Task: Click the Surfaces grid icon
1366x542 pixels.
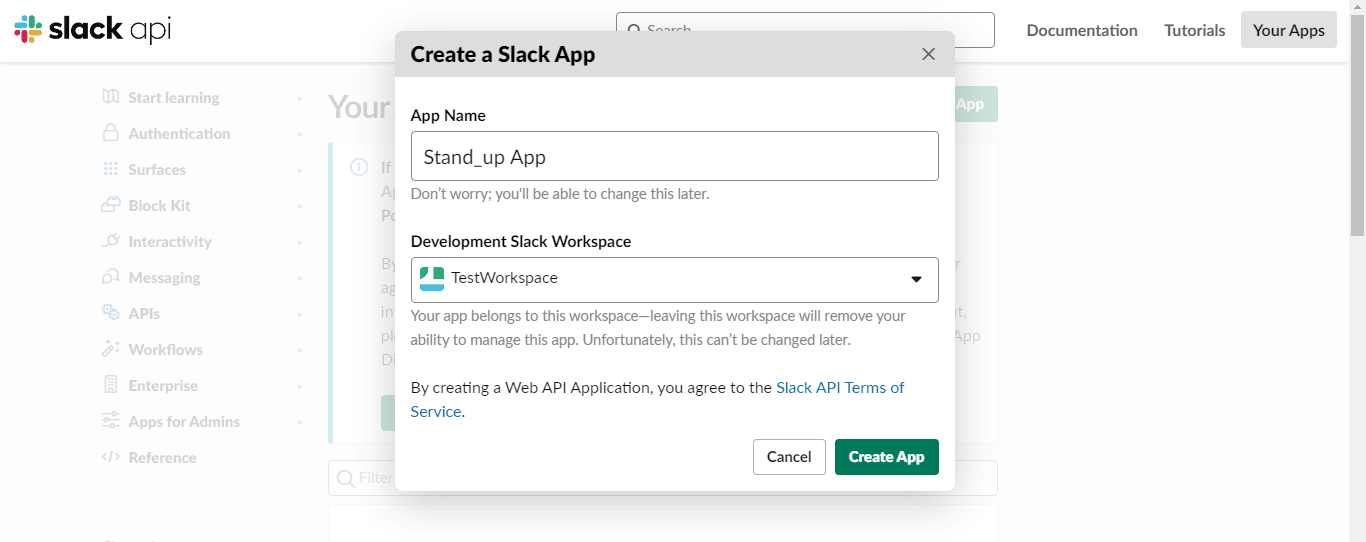Action: click(x=111, y=169)
